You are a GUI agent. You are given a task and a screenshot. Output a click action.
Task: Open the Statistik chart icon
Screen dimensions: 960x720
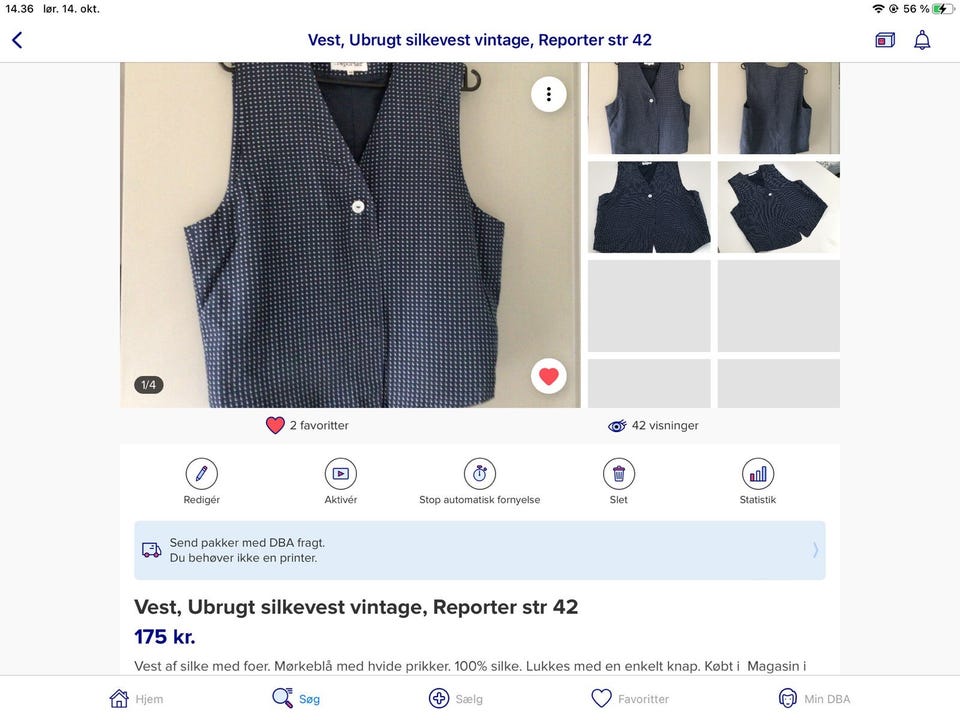tap(757, 474)
